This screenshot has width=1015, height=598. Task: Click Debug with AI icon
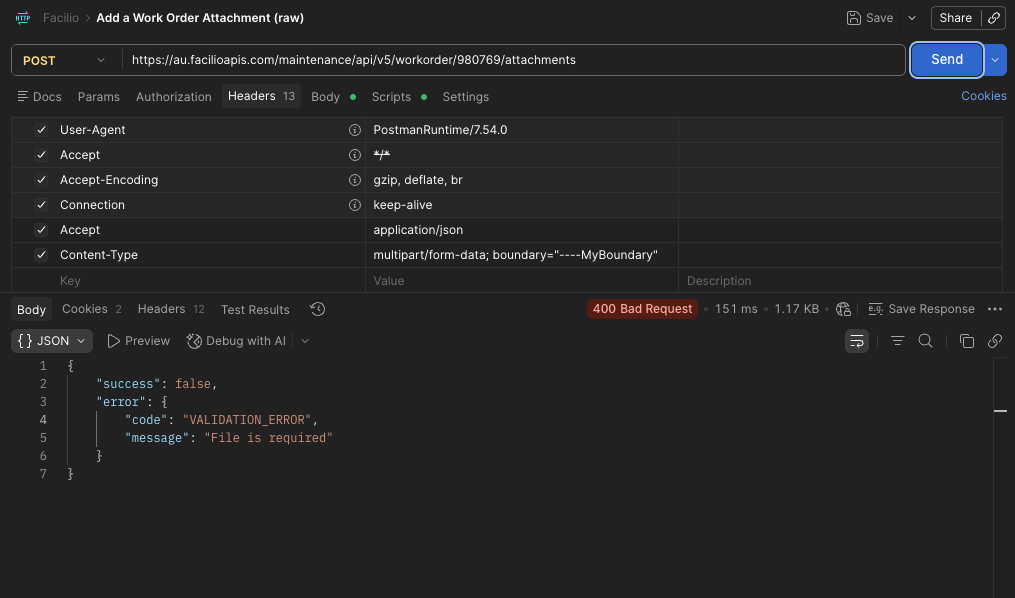(x=194, y=341)
